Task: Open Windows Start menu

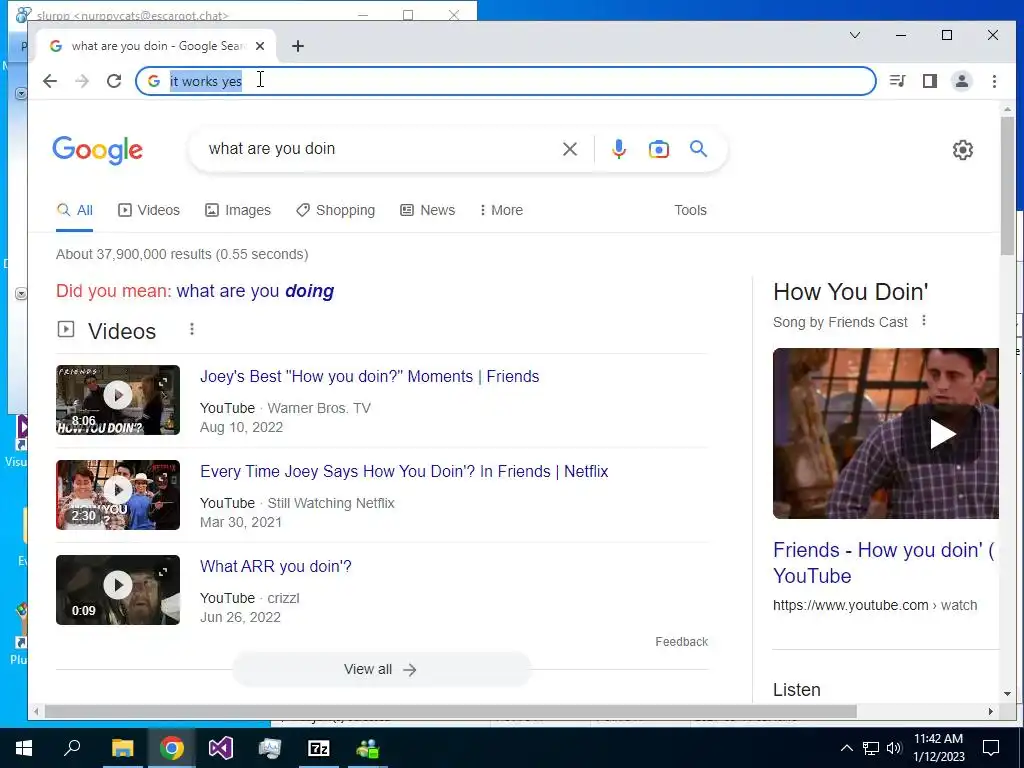Action: click(24, 748)
